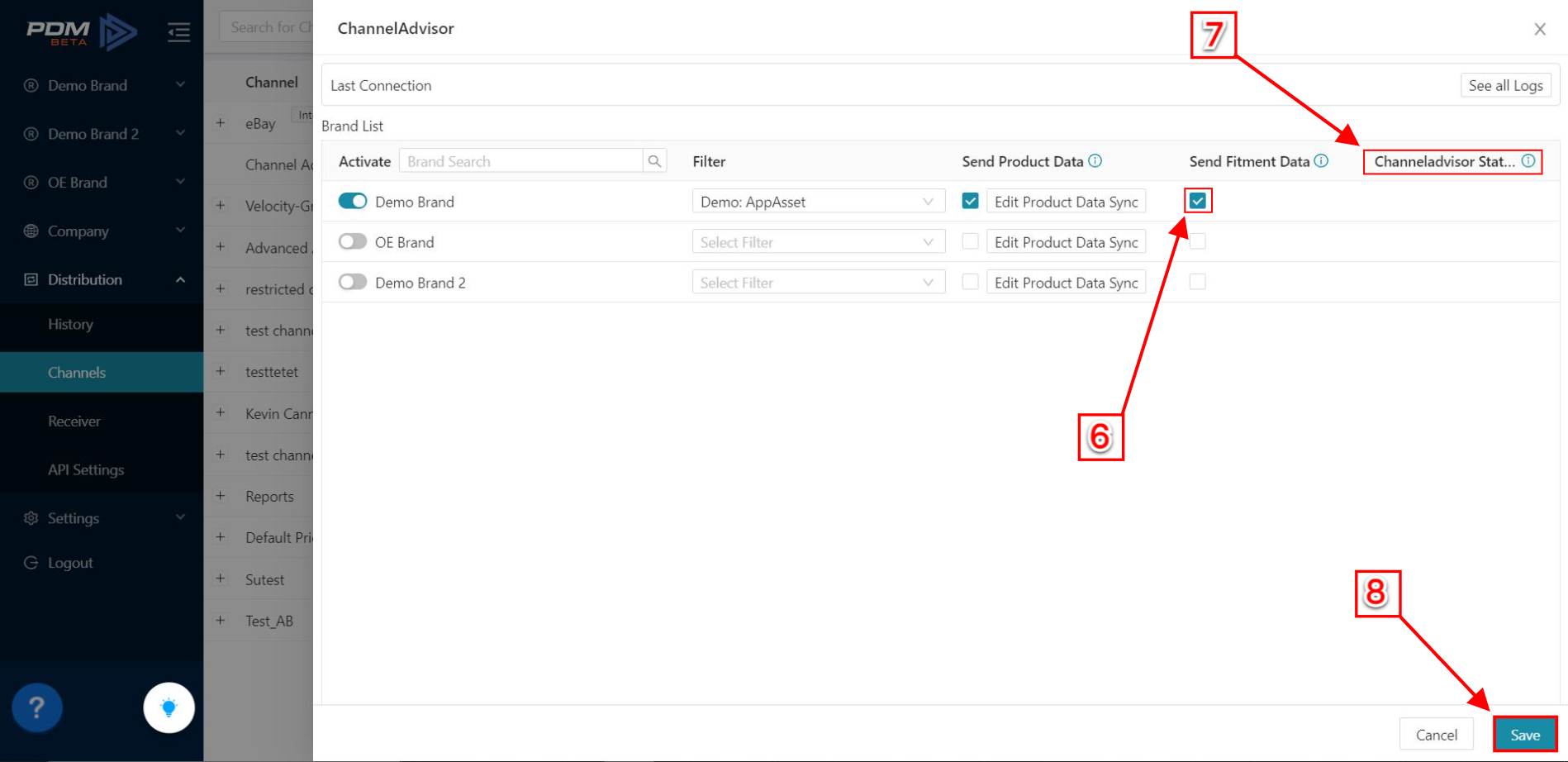This screenshot has height=762, width=1568.
Task: Click the Company globe icon
Action: click(31, 231)
